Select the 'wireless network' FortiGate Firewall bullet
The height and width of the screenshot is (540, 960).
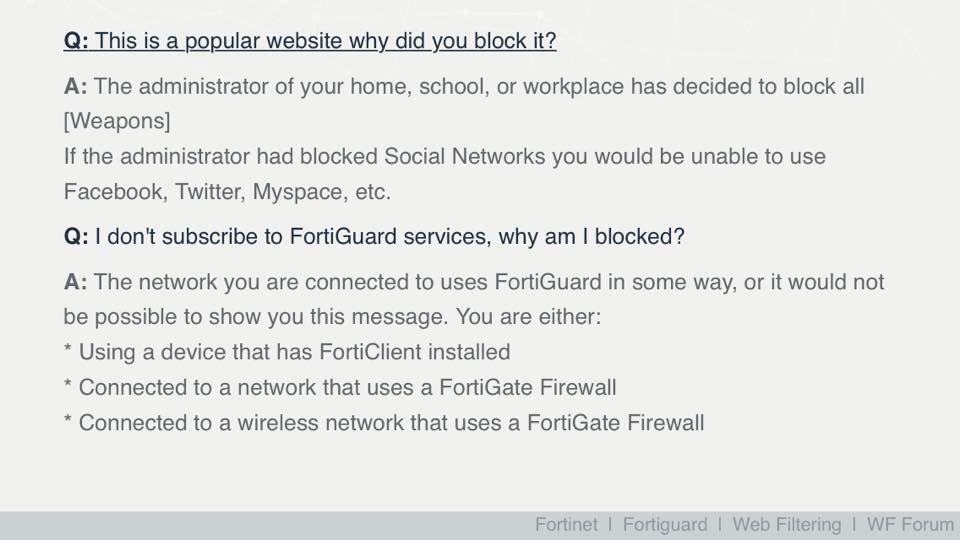[384, 423]
